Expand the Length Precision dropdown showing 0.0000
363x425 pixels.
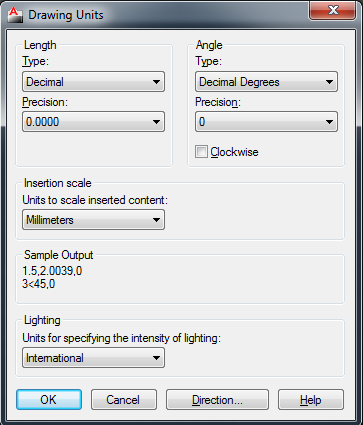93,122
